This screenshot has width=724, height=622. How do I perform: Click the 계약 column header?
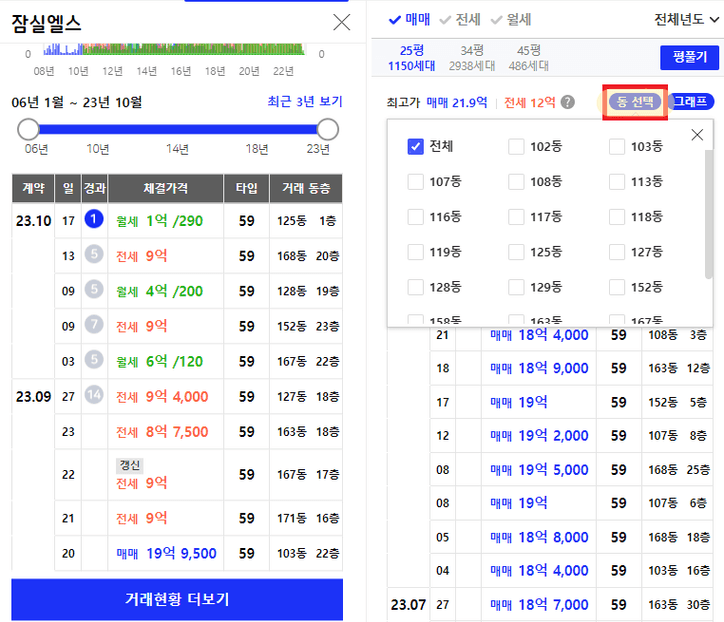pos(33,188)
